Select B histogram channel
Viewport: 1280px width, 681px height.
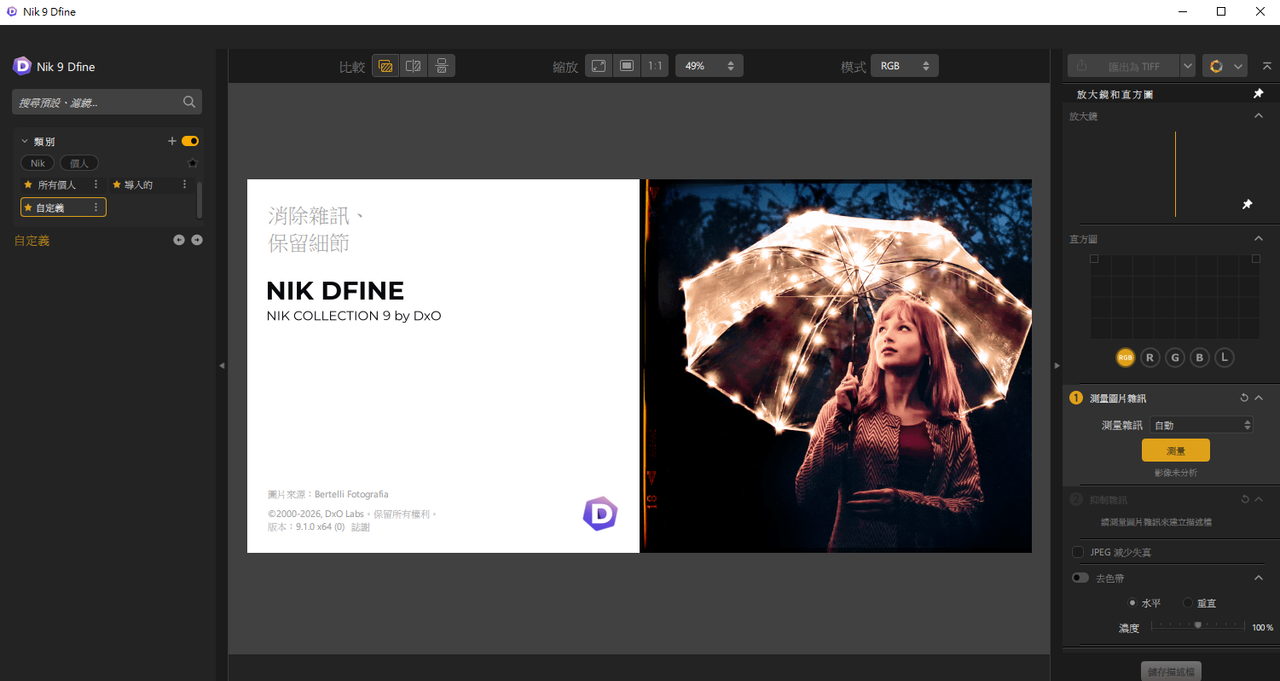(x=1200, y=357)
